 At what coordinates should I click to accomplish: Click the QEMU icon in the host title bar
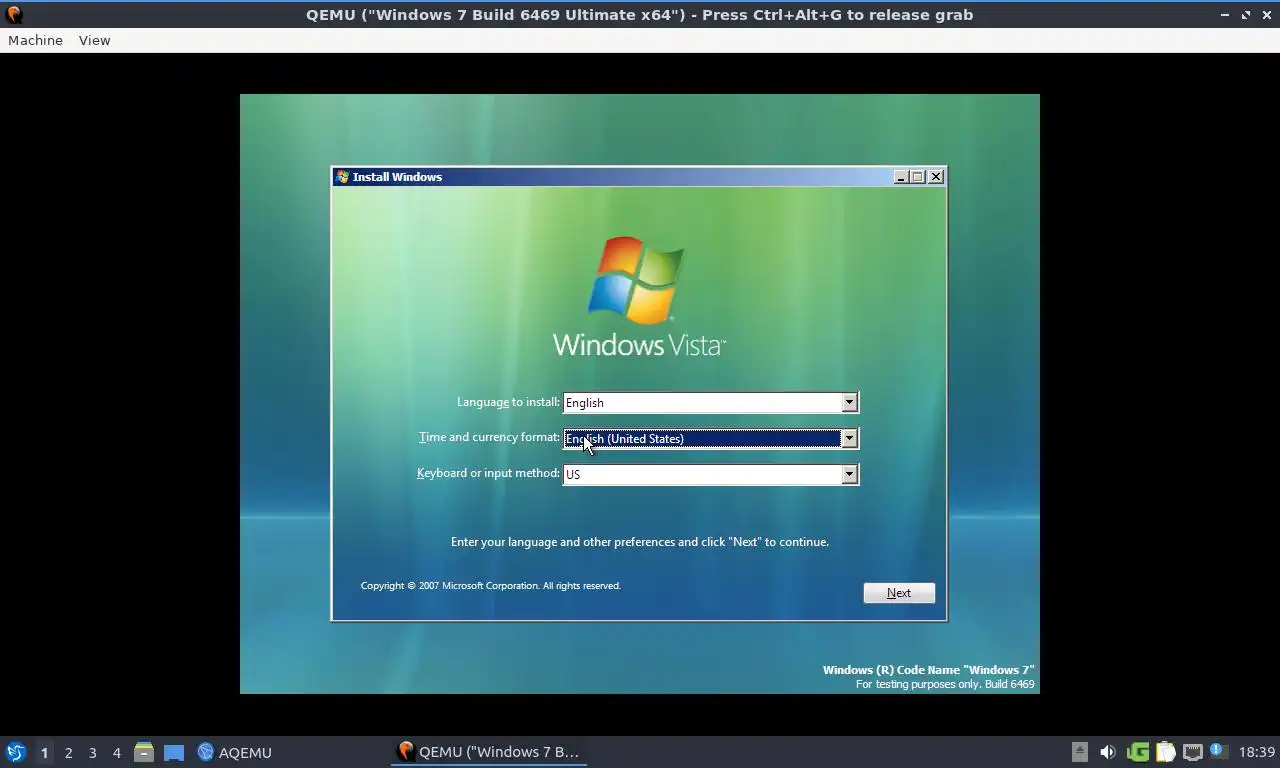tap(14, 14)
